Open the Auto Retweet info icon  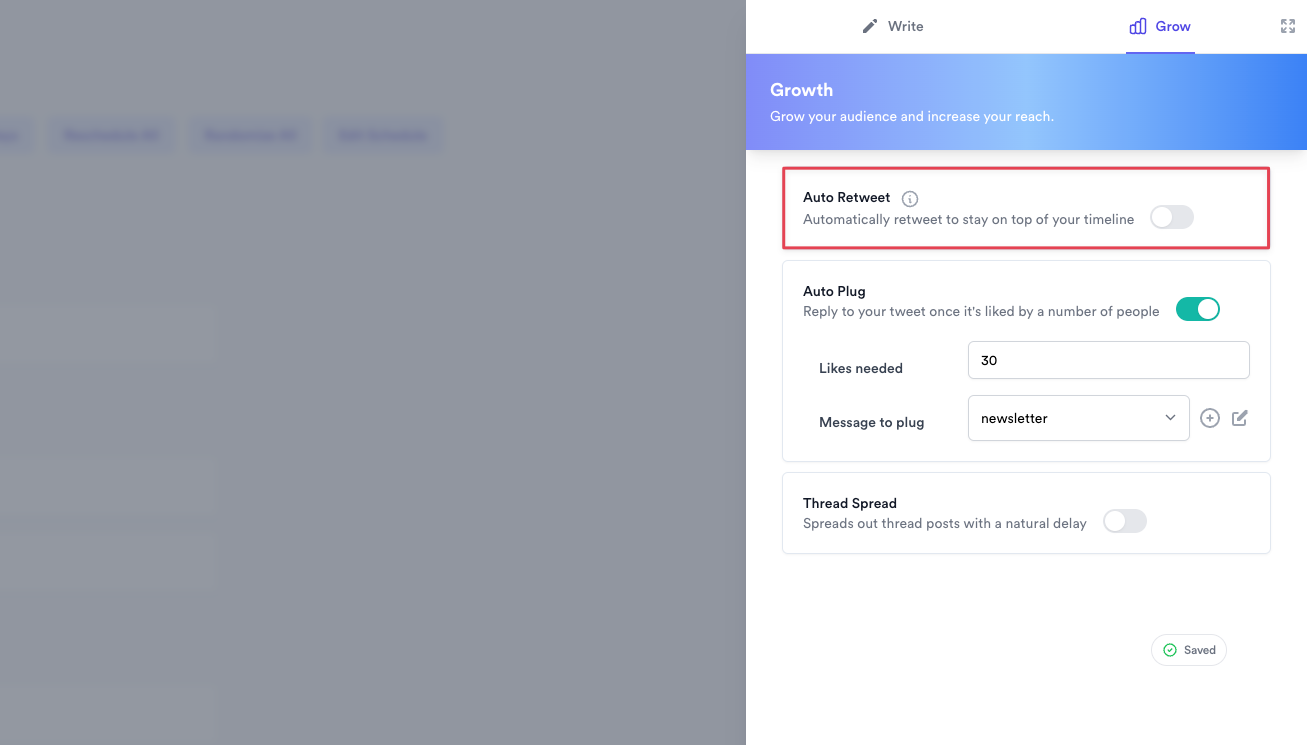pos(910,199)
